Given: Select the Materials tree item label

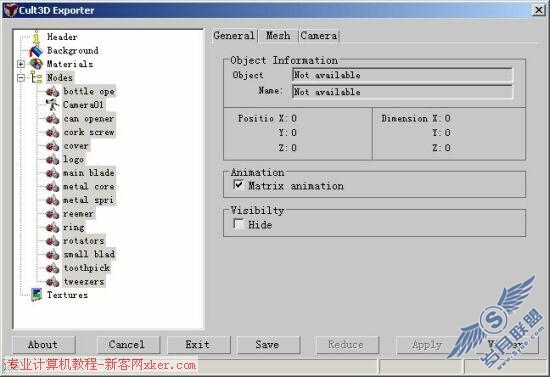Looking at the screenshot, I should tap(70, 64).
